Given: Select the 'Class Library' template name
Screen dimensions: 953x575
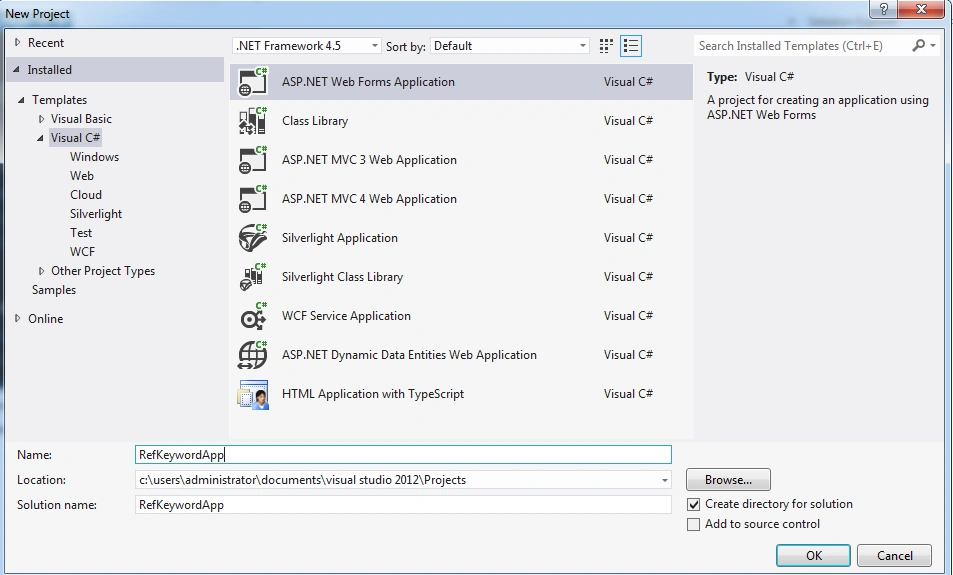Looking at the screenshot, I should coord(315,121).
